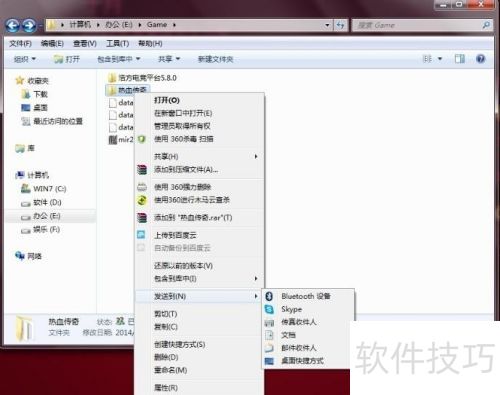Click the mir2 application icon
This screenshot has height=395, width=500.
pyautogui.click(x=113, y=140)
